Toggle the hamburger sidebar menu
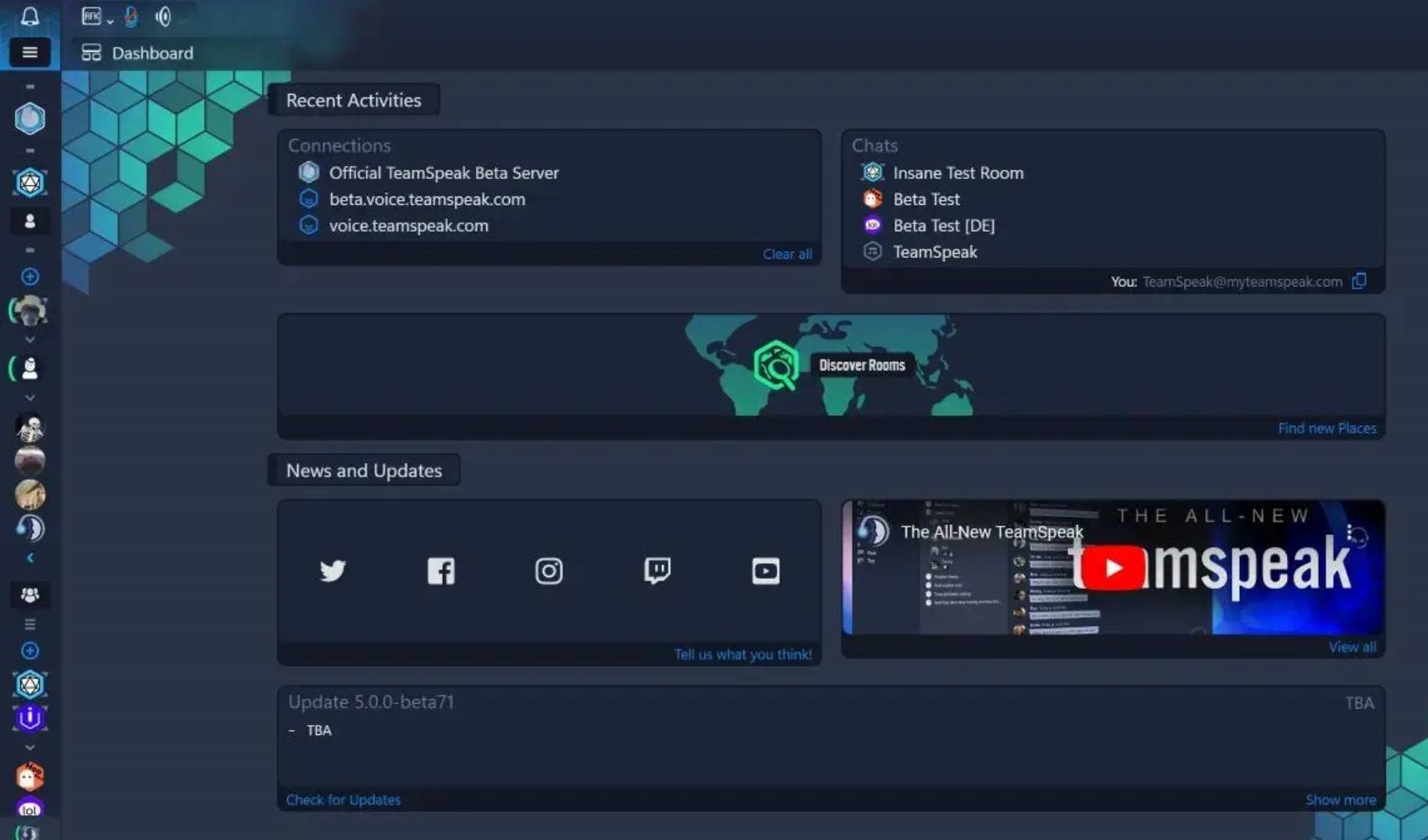Image resolution: width=1428 pixels, height=840 pixels. (x=29, y=52)
